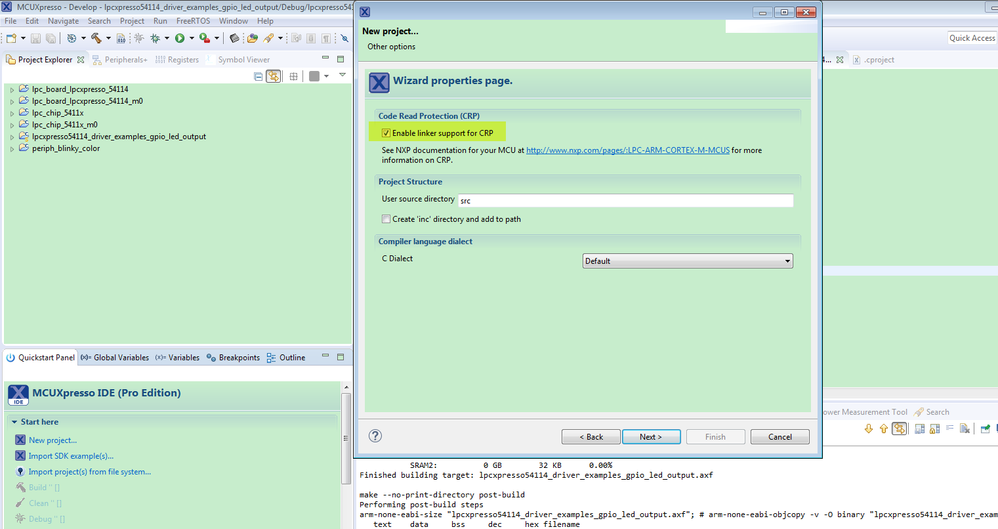
Task: Check Create 'inc' directory and add to path
Action: point(386,219)
